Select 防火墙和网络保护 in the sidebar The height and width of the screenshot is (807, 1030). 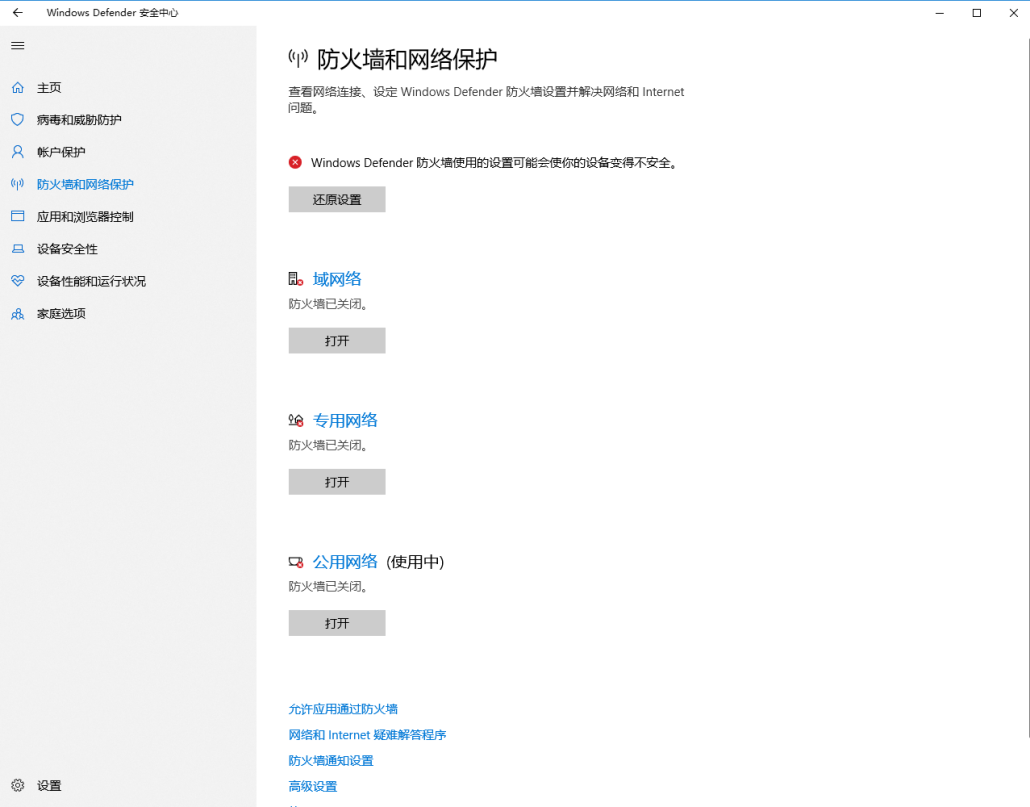(x=85, y=184)
